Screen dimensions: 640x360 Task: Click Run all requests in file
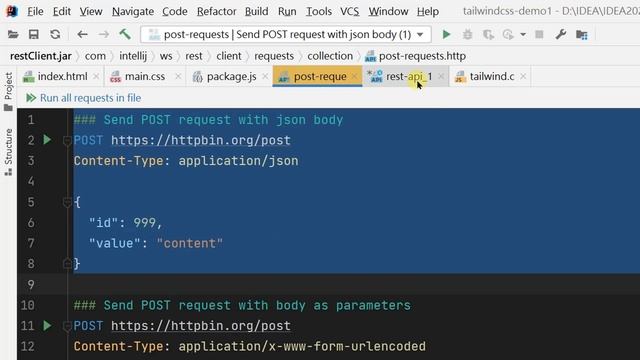(x=83, y=98)
